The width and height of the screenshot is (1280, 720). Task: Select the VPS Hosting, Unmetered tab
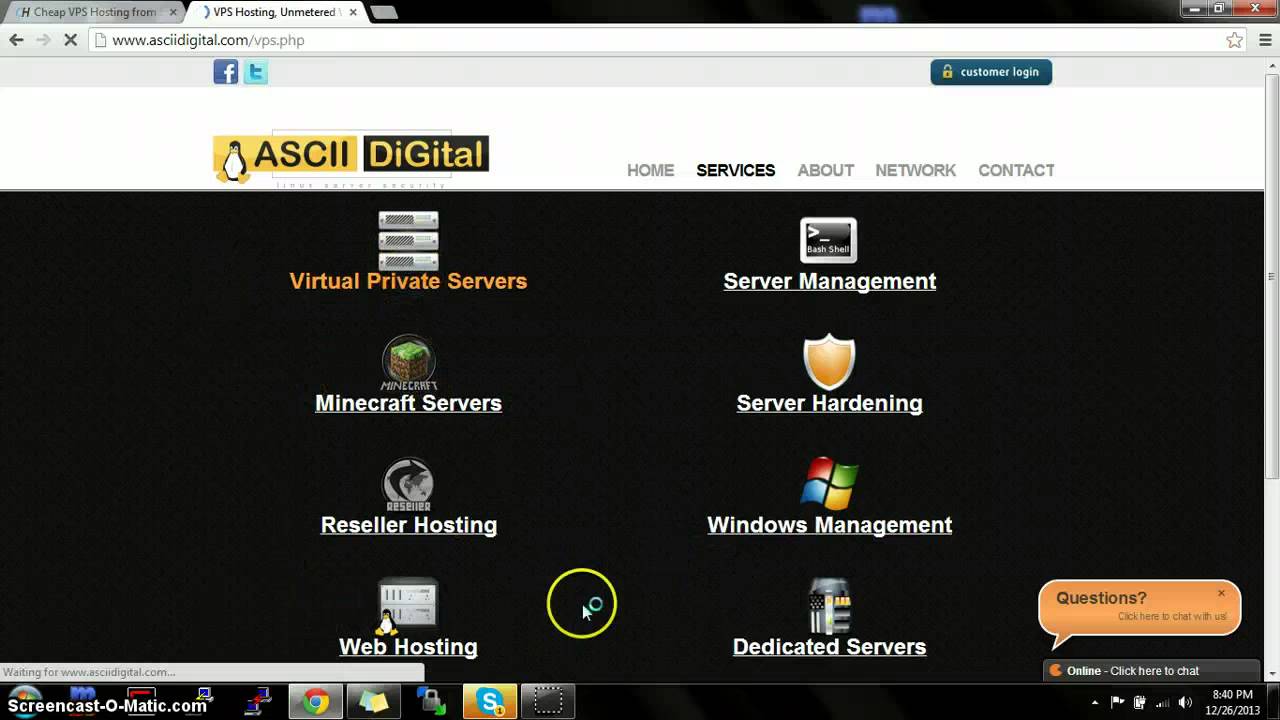pyautogui.click(x=275, y=12)
